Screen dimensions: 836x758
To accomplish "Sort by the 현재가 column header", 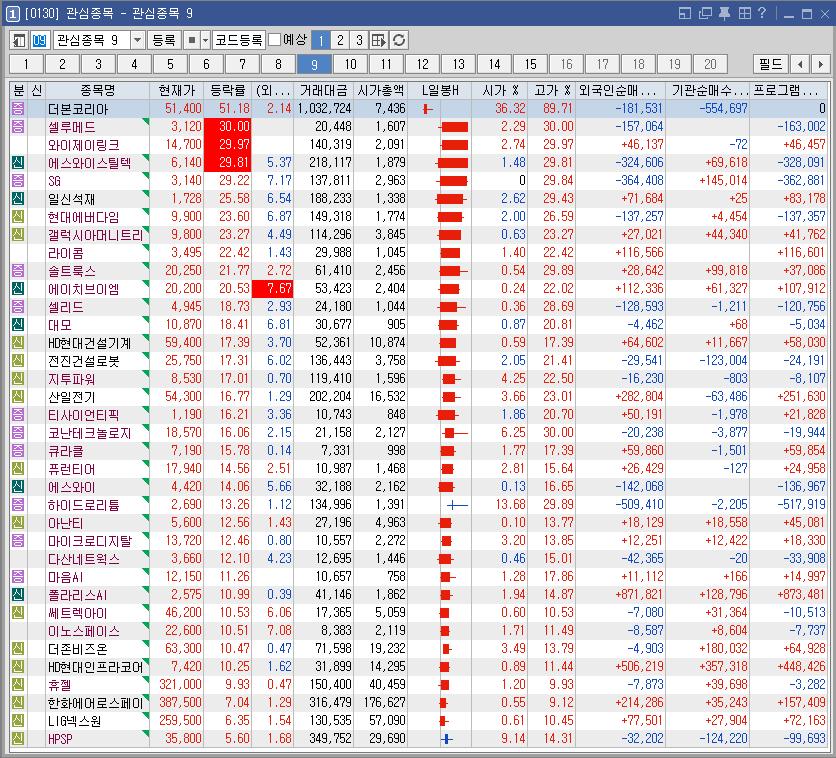I will [177, 91].
